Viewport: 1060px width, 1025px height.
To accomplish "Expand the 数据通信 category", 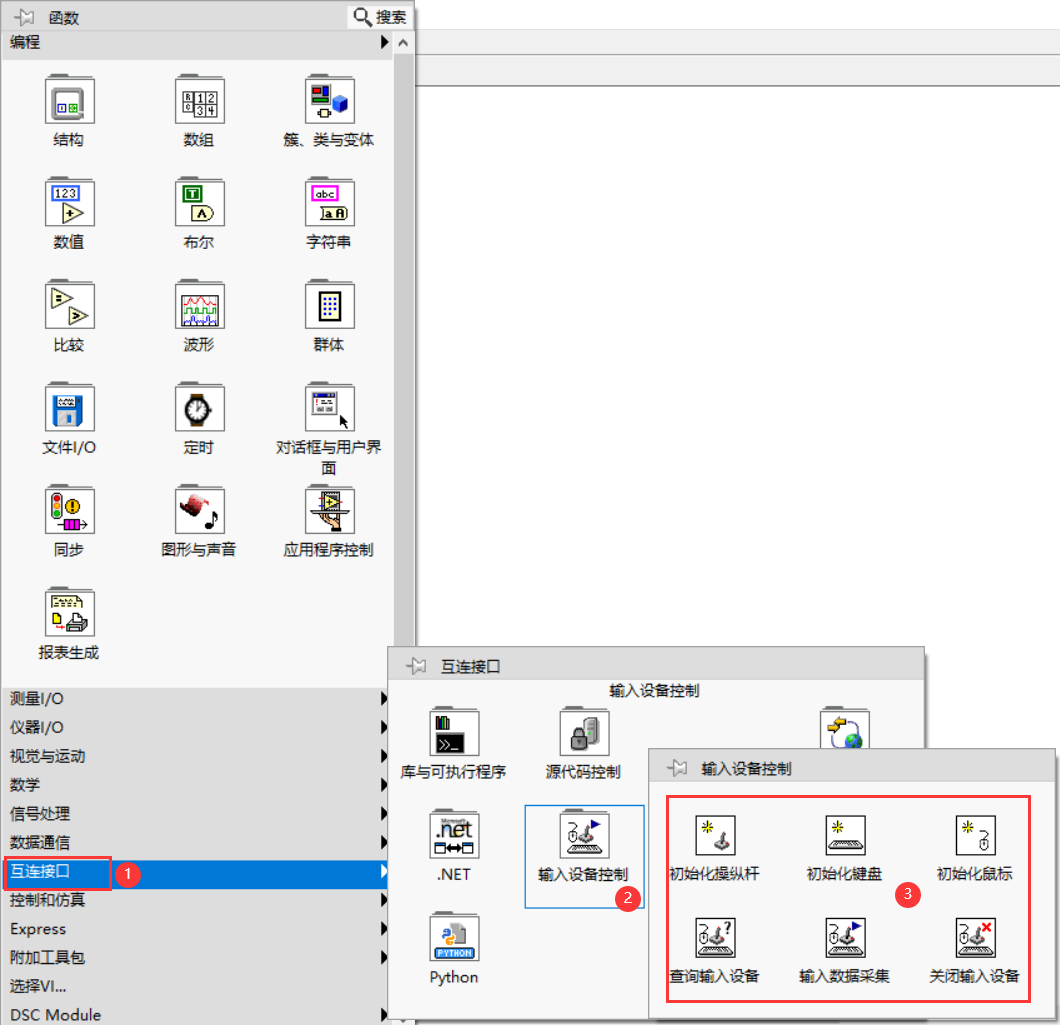I will (196, 842).
